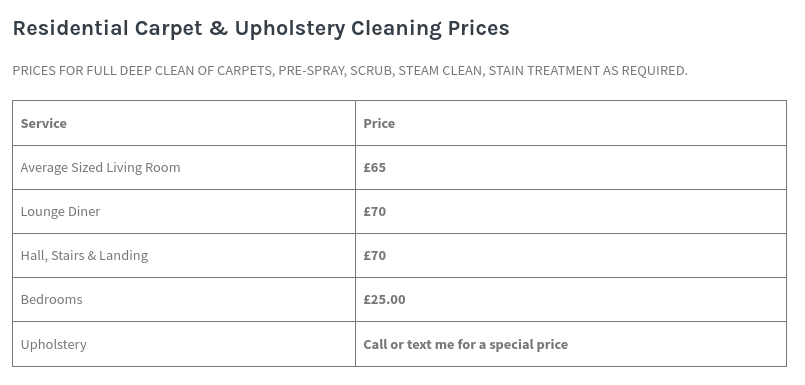Select the Hall, Stairs & Landing cell
The image size is (805, 385).
pos(184,256)
